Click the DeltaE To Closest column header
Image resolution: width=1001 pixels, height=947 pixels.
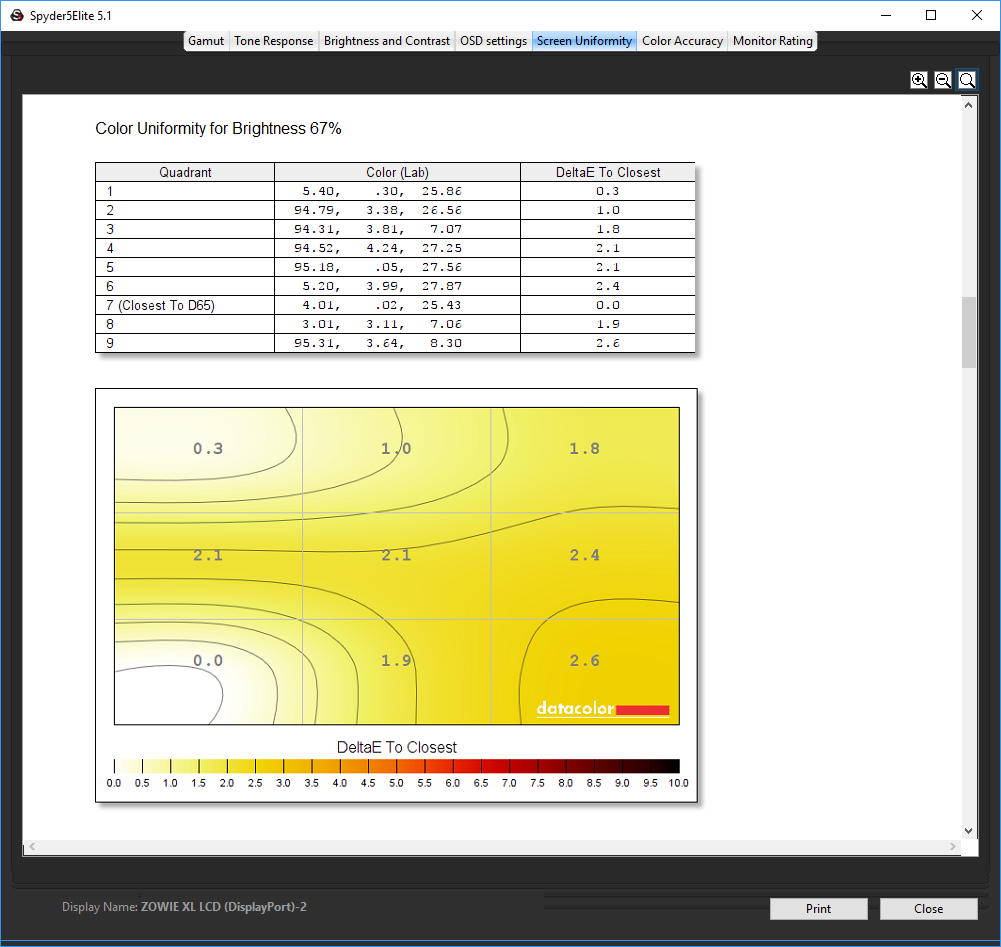(x=608, y=172)
